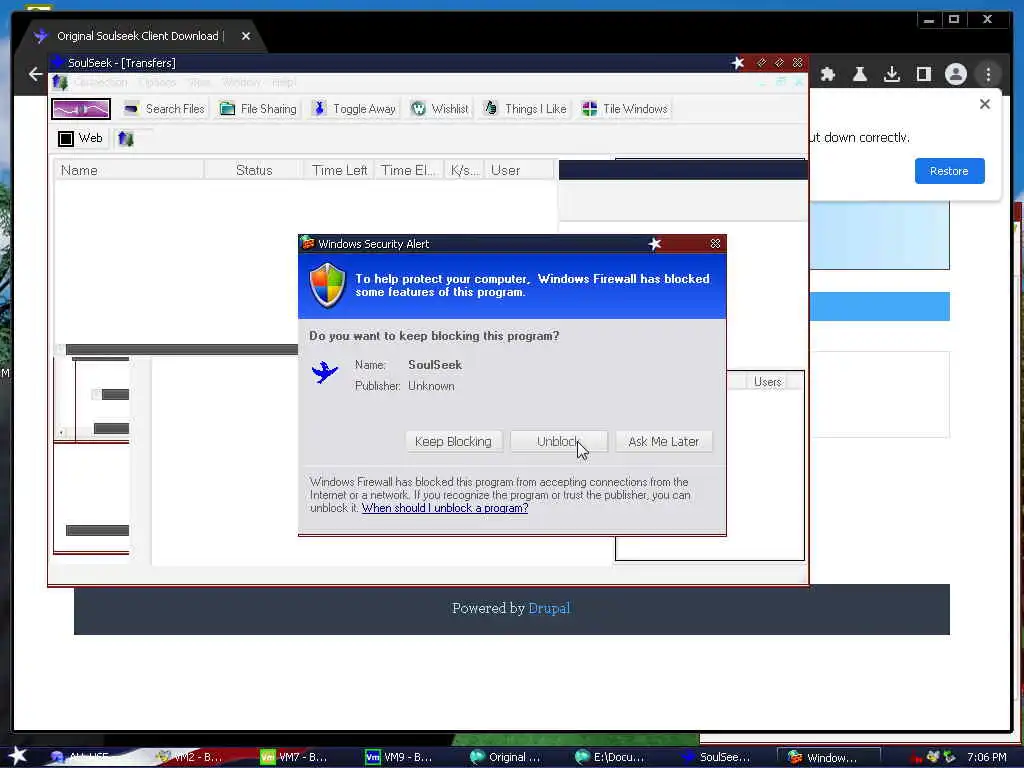Click the 7:06 PM clock in the tray
1024x768 pixels.
pyautogui.click(x=986, y=757)
